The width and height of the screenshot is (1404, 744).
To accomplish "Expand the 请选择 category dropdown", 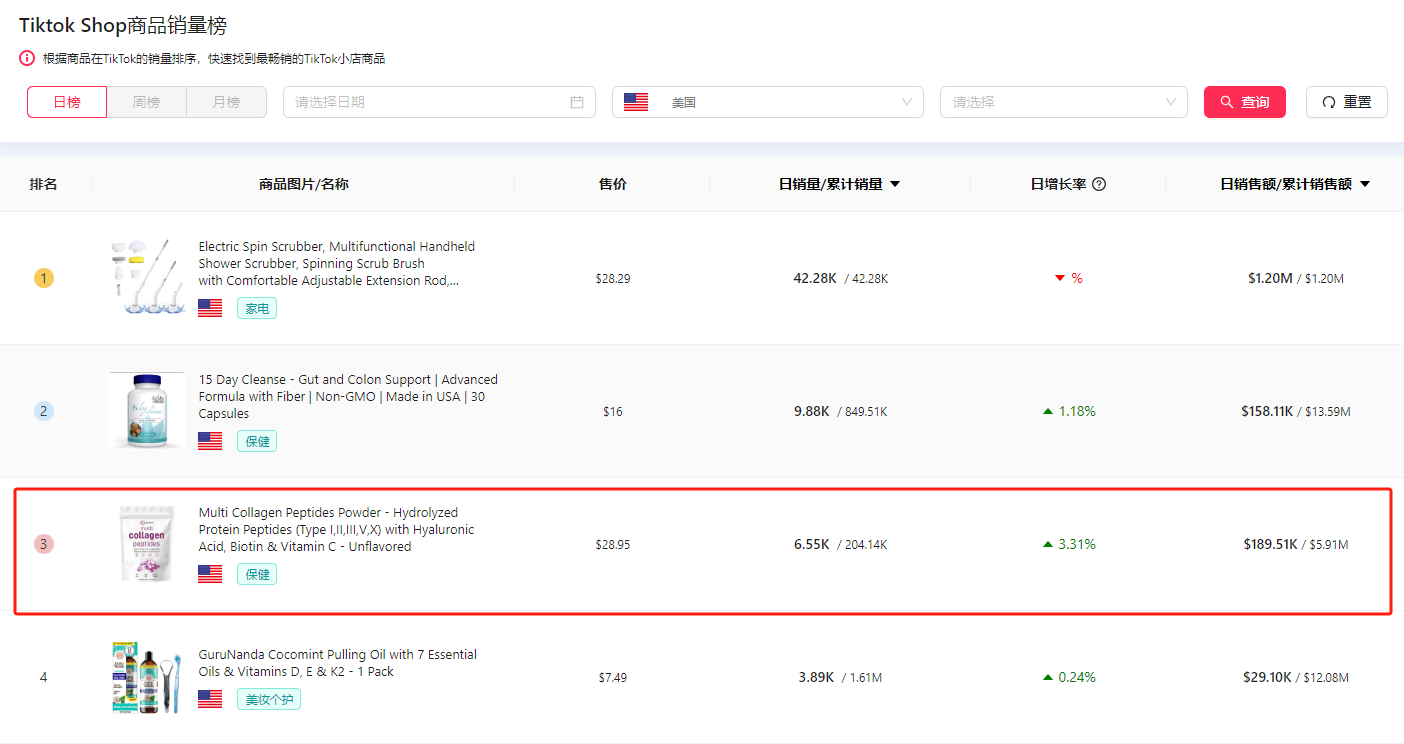I will 1063,102.
